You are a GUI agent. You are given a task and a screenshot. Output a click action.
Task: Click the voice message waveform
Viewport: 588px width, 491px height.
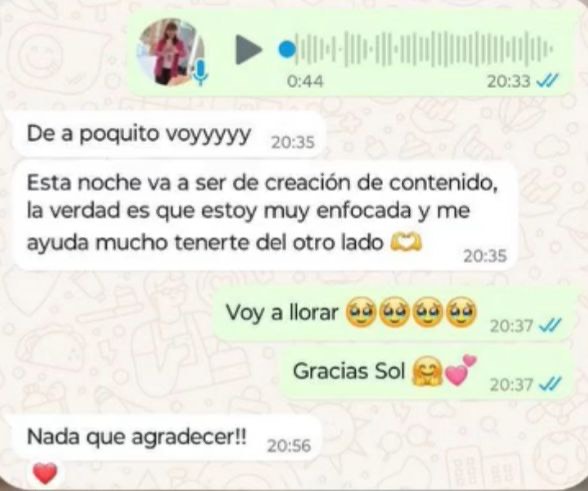[x=424, y=49]
